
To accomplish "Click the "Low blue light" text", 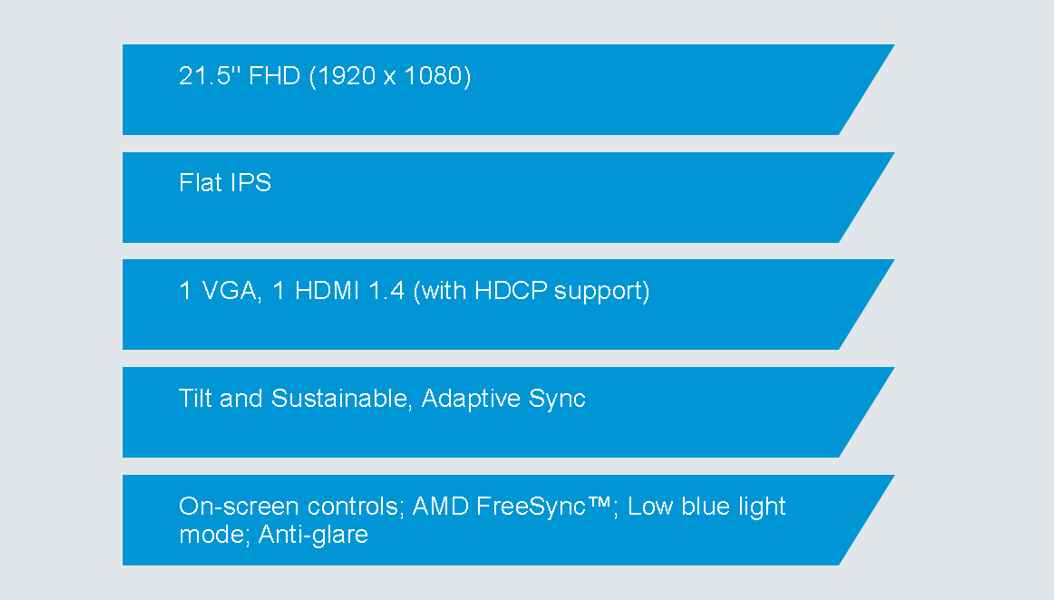I will point(706,507).
